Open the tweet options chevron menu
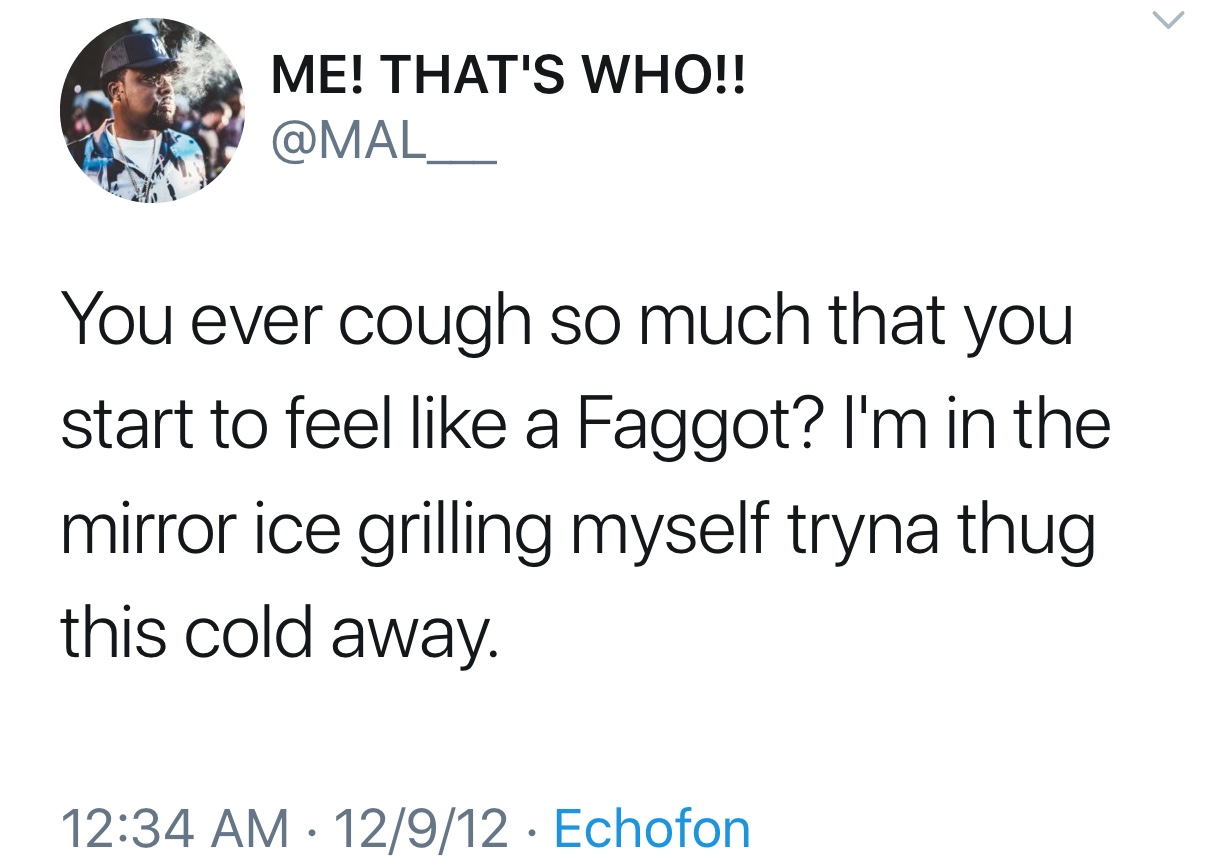 tap(1171, 21)
